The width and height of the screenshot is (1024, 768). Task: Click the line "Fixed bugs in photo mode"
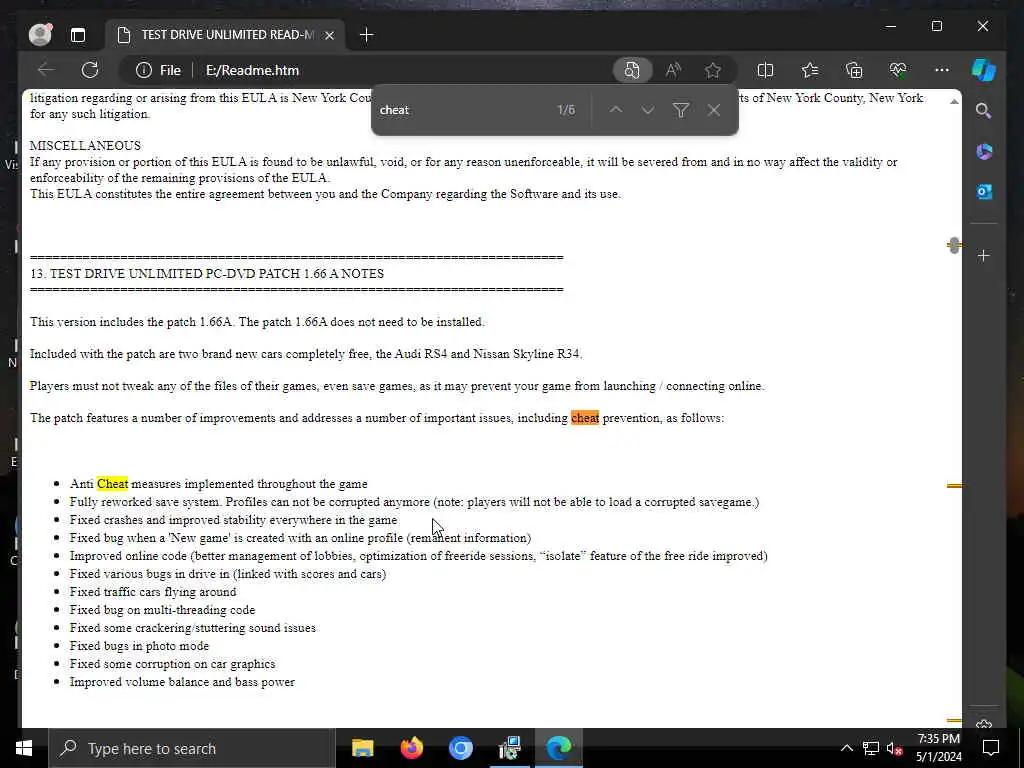click(139, 646)
